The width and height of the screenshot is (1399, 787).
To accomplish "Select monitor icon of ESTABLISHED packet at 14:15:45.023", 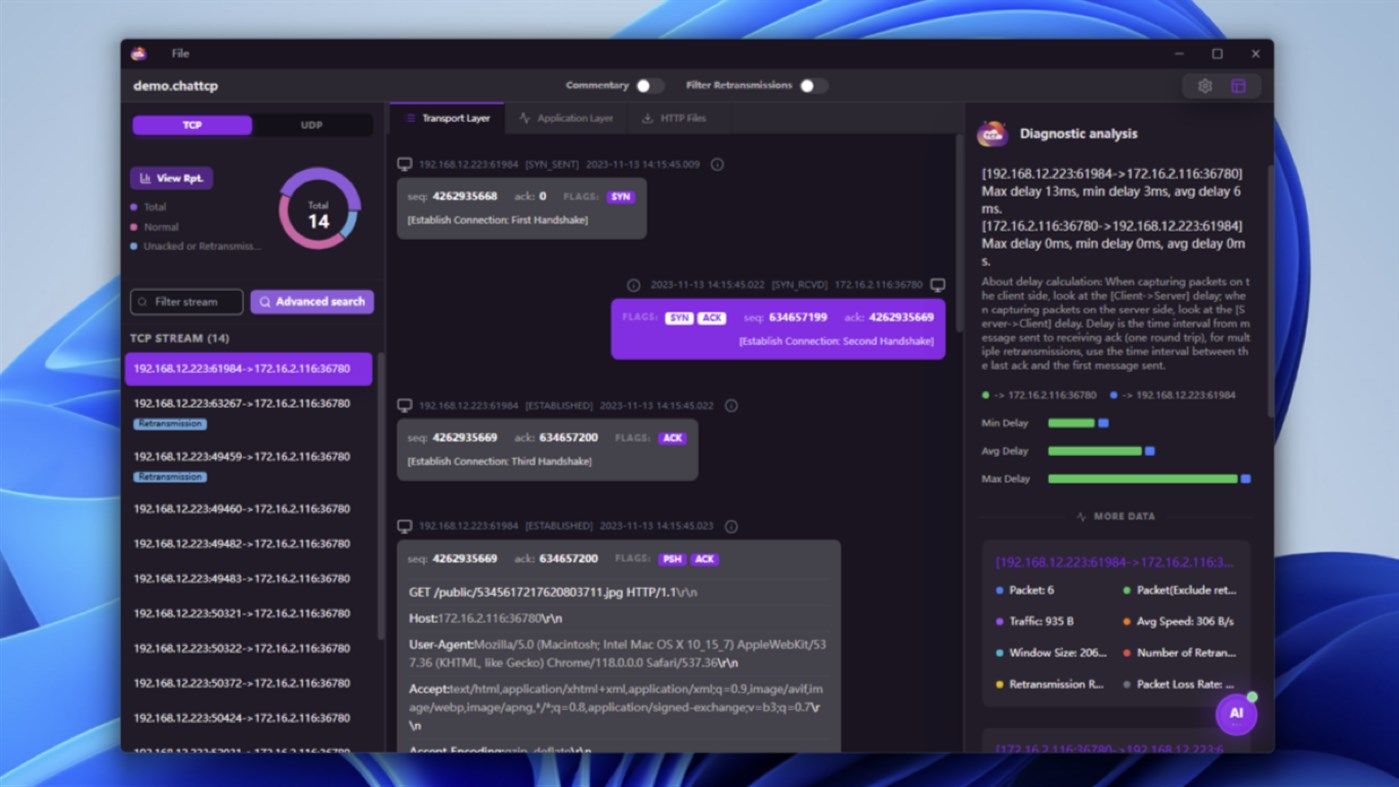I will point(404,526).
